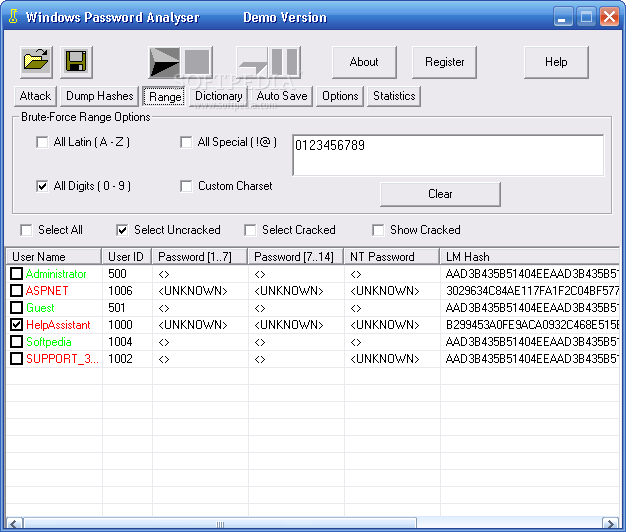Uncheck All Digits (0 - 9)

click(x=42, y=186)
